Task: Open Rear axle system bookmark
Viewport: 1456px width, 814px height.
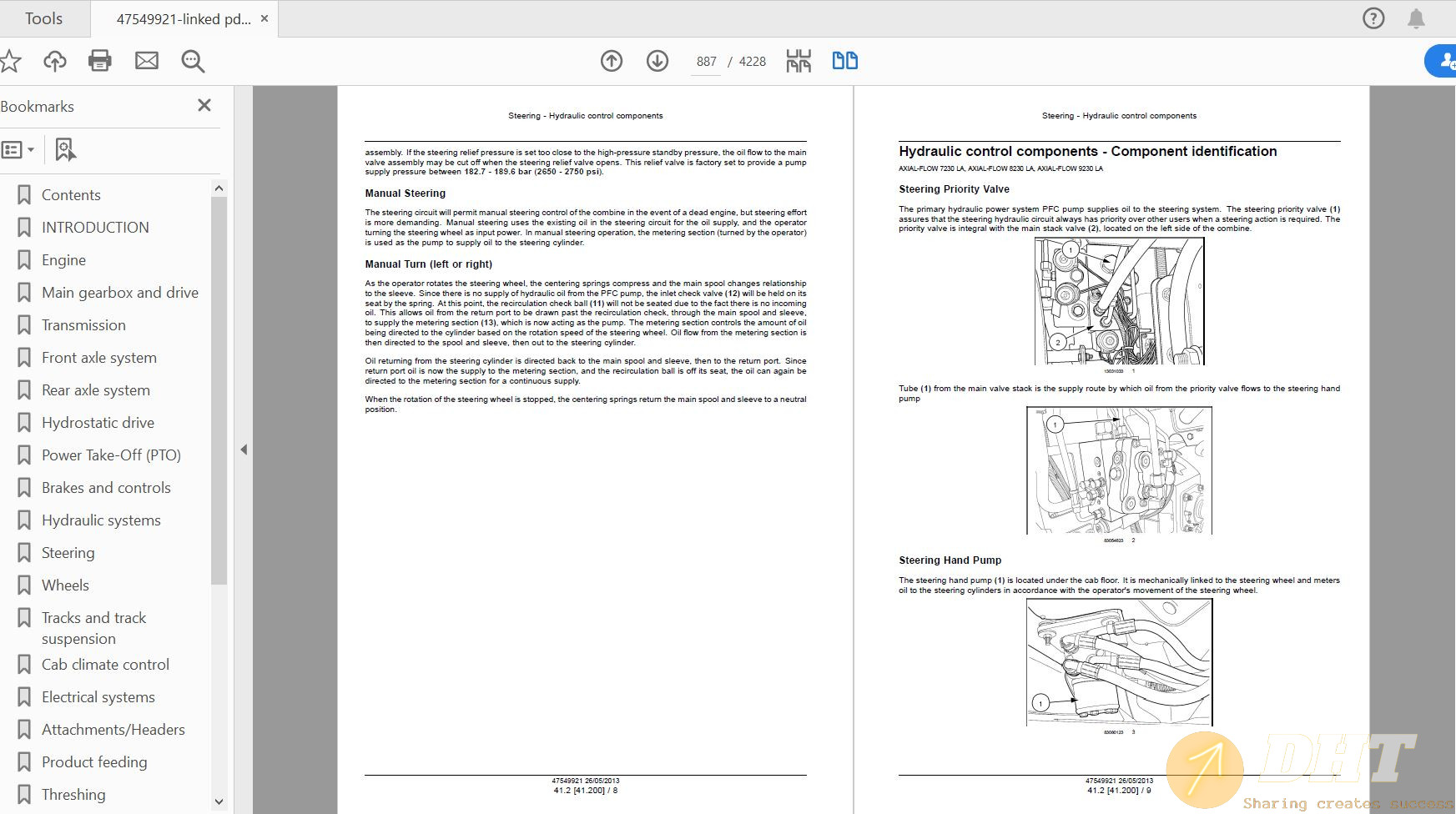Action: [x=96, y=390]
